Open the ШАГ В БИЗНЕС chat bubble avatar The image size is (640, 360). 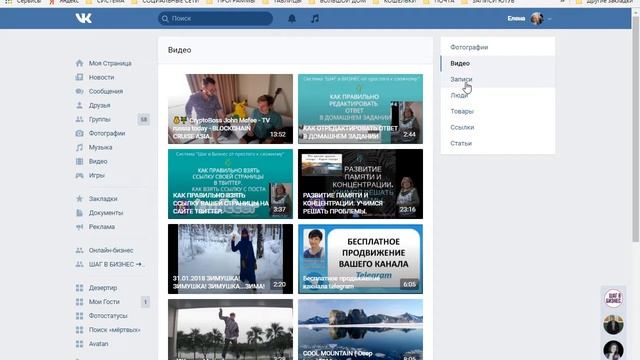[613, 298]
